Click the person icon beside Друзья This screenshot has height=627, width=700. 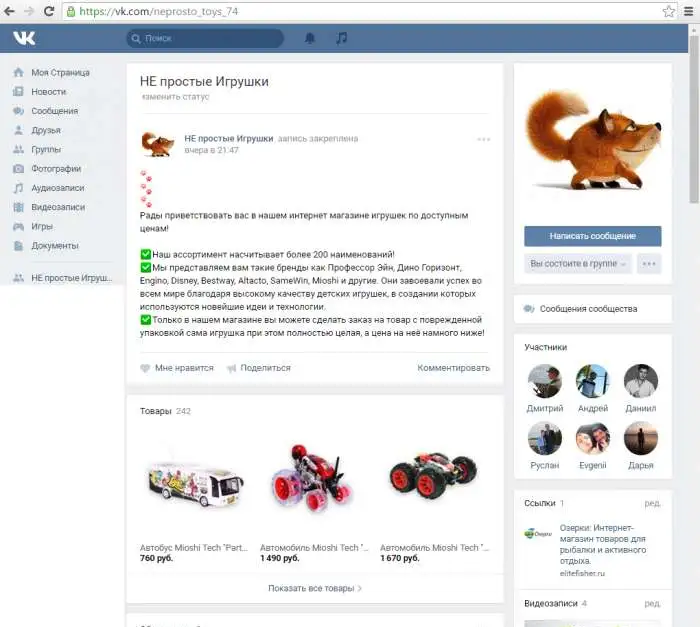tap(18, 130)
